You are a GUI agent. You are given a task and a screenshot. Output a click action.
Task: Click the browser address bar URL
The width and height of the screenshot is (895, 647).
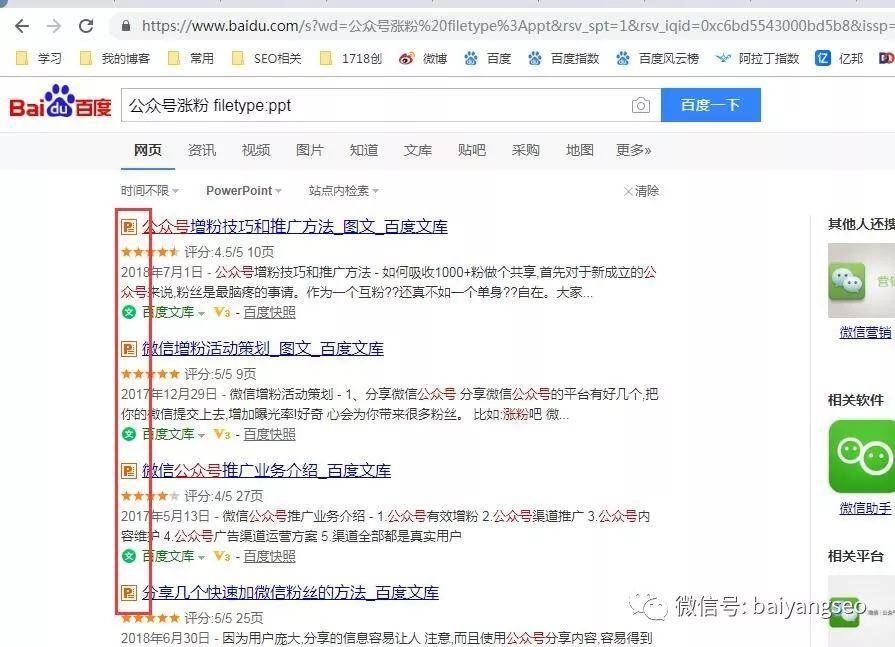coord(517,26)
